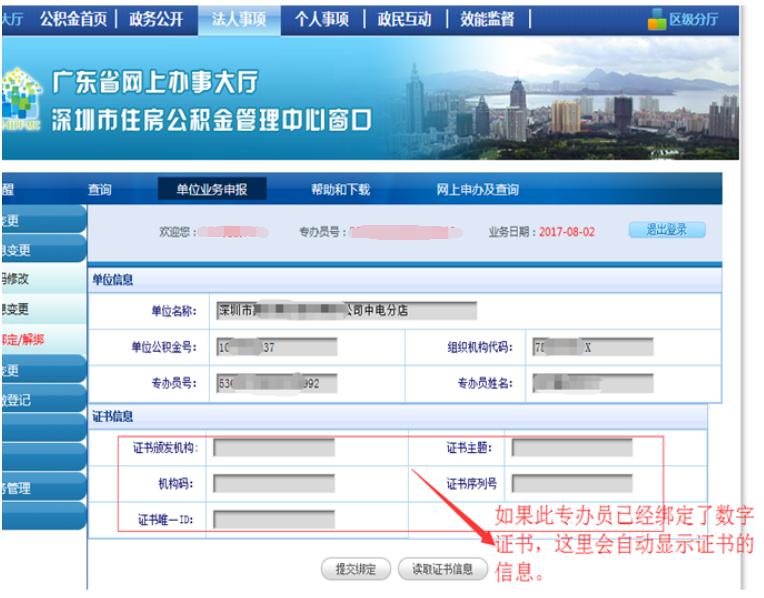764x598 pixels.
Task: Navigate to 效能监督 in the top bar
Action: point(487,19)
